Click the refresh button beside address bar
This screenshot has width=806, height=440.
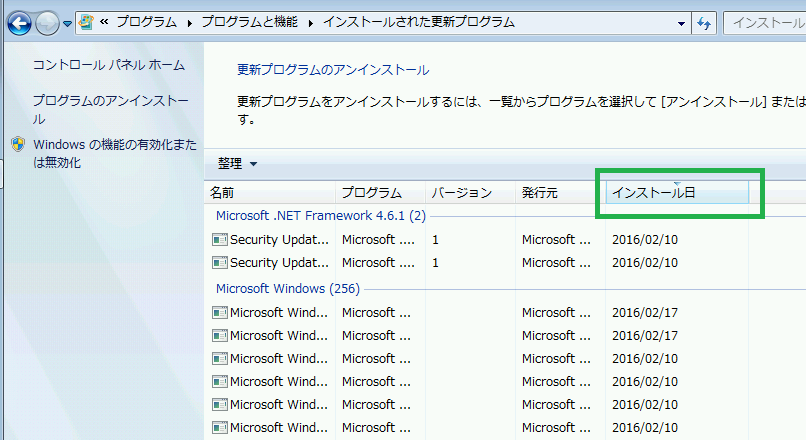click(704, 23)
